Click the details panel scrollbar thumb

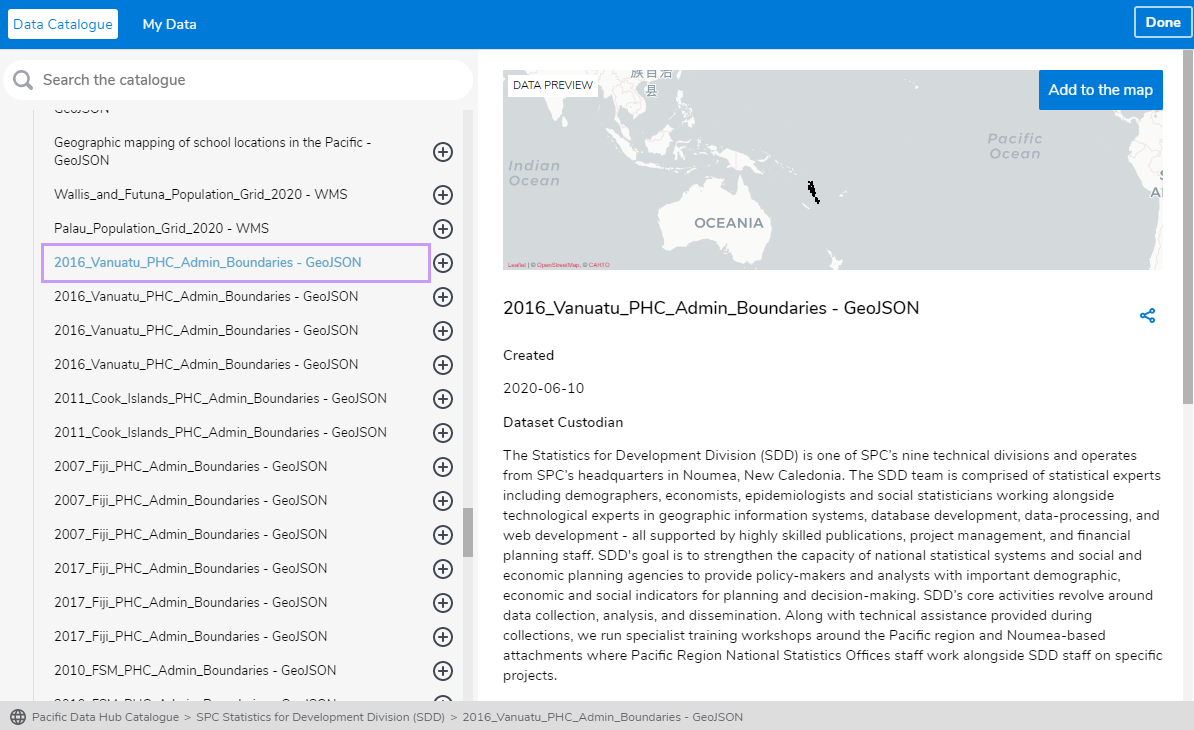(1188, 227)
